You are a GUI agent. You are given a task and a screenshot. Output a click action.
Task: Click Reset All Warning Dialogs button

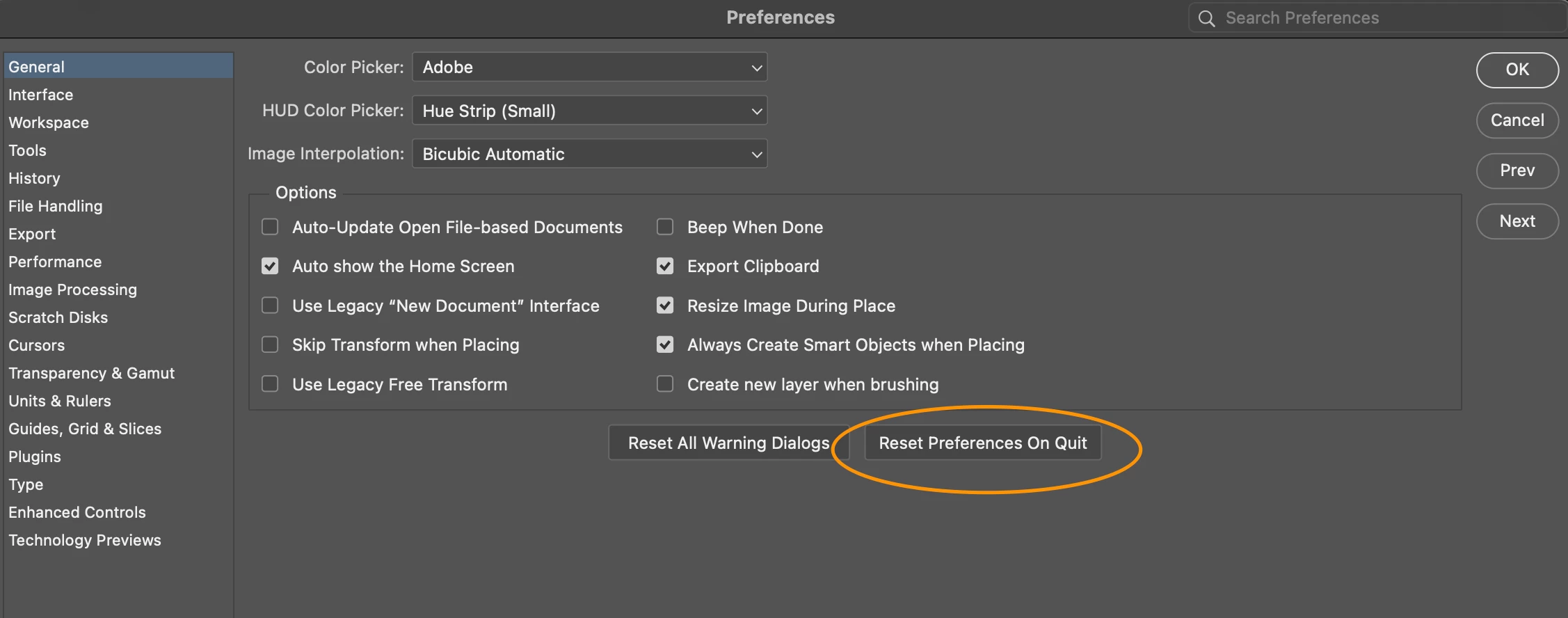pos(728,443)
